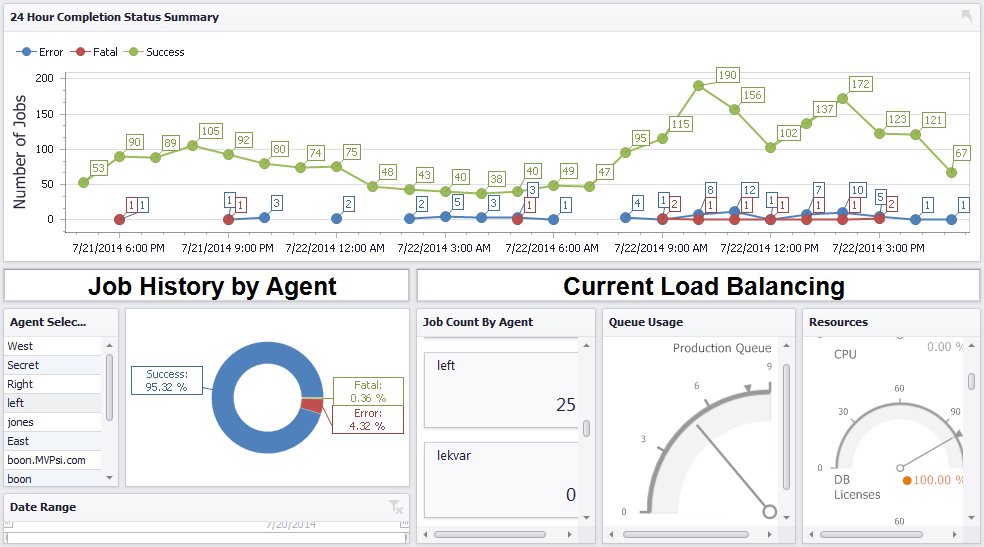This screenshot has width=984, height=547.
Task: Click the 'Error: 4.32 %' pie label
Action: (x=368, y=420)
